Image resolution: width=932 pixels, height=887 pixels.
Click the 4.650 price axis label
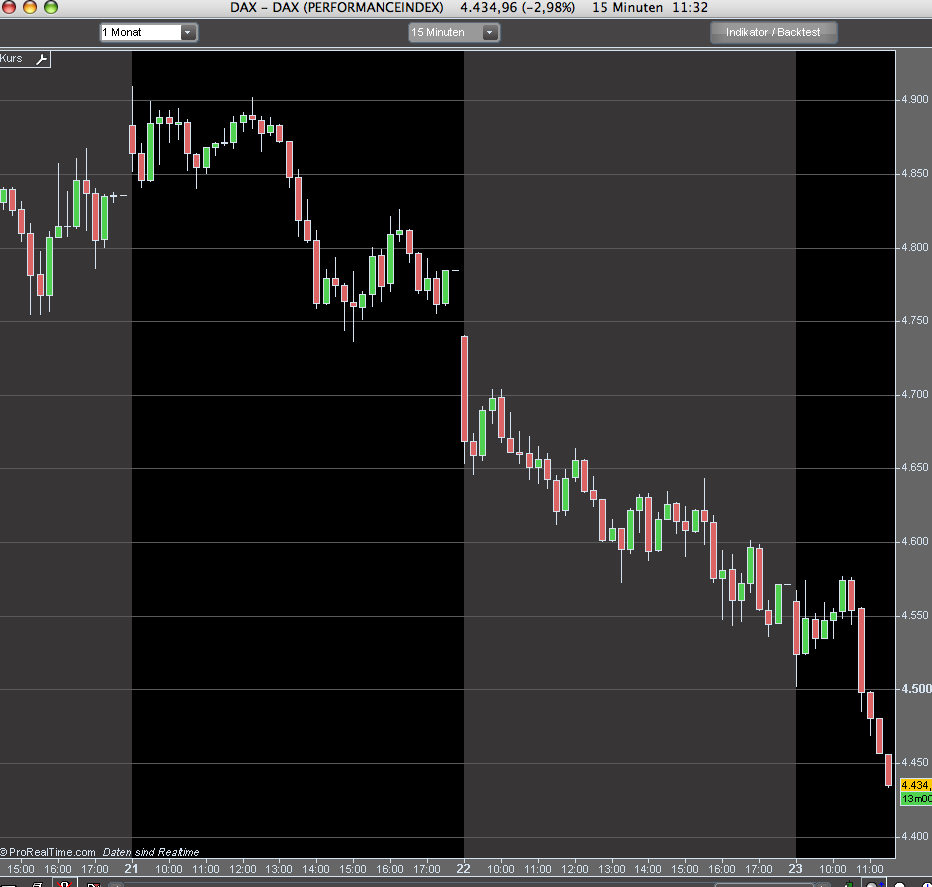pos(914,467)
